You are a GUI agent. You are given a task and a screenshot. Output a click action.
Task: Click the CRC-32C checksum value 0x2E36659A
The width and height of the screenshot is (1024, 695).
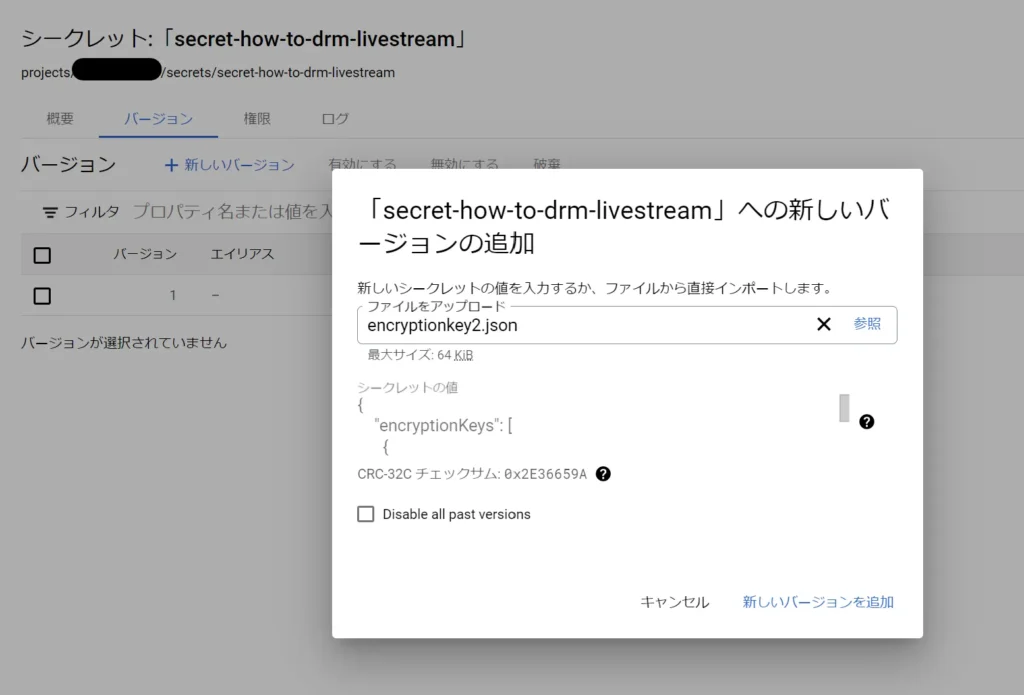pos(545,474)
